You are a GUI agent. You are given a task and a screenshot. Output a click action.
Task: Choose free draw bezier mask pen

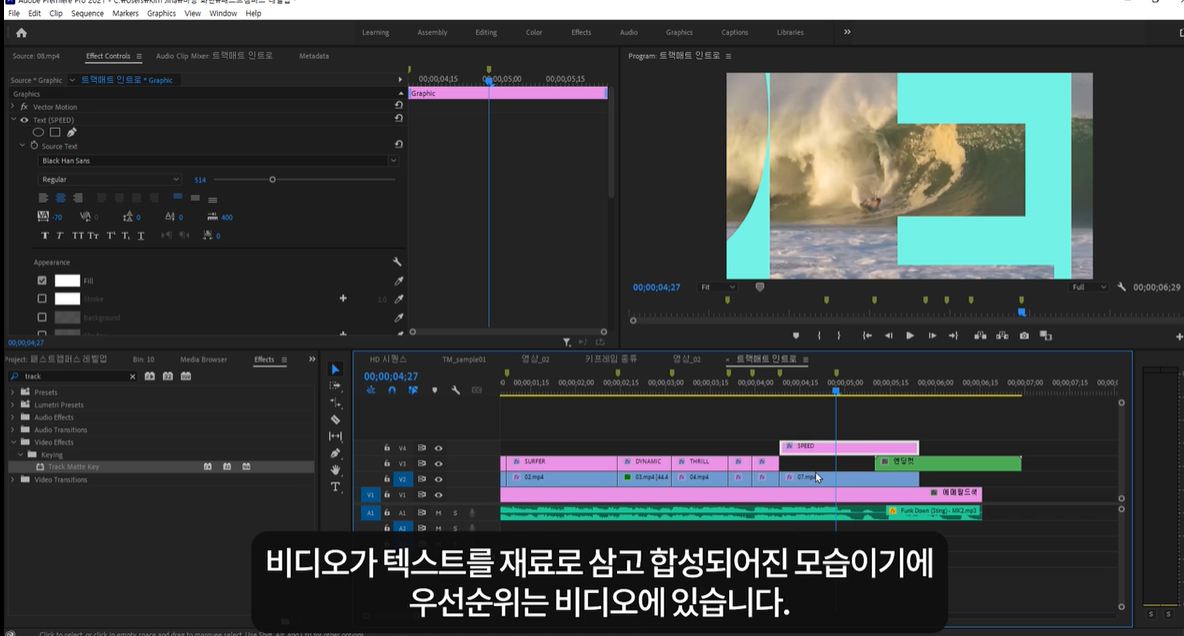pyautogui.click(x=72, y=132)
